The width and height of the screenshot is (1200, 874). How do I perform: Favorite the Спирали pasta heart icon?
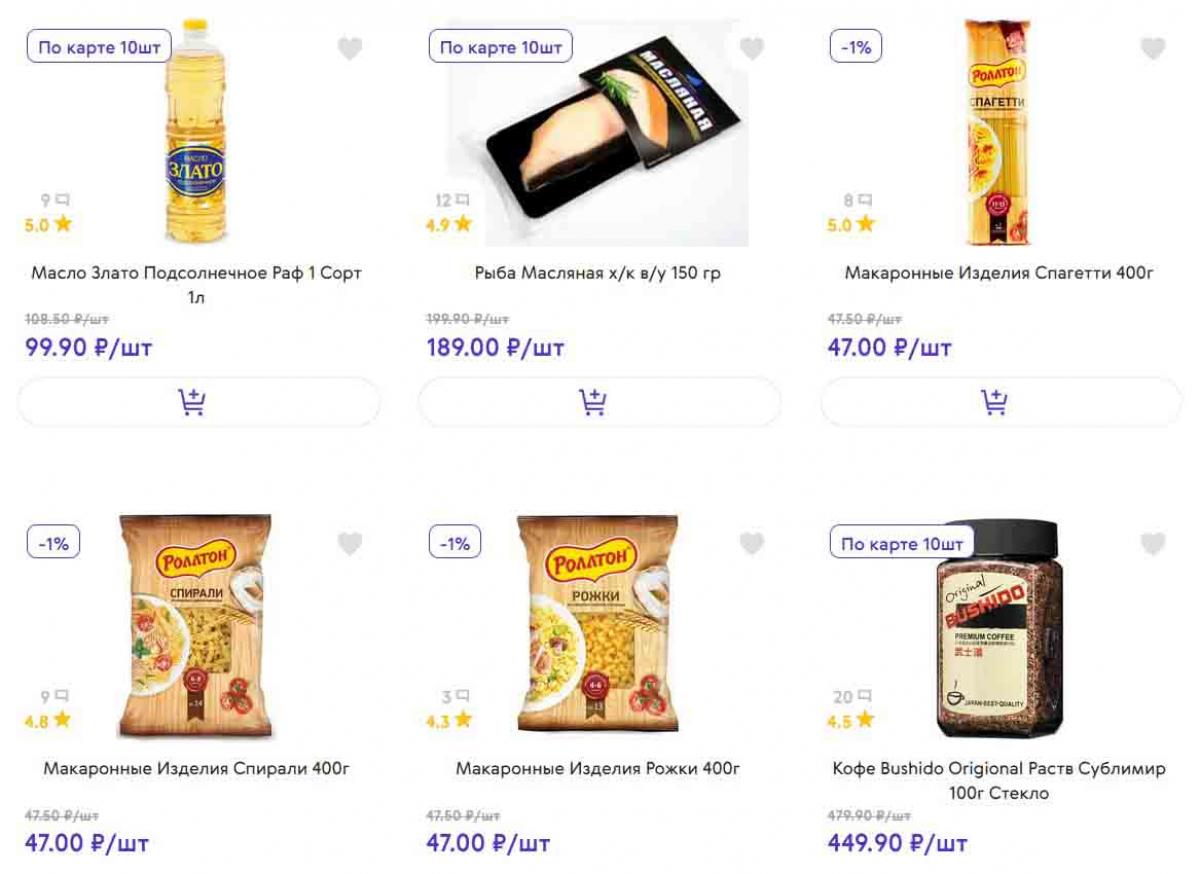coord(349,544)
